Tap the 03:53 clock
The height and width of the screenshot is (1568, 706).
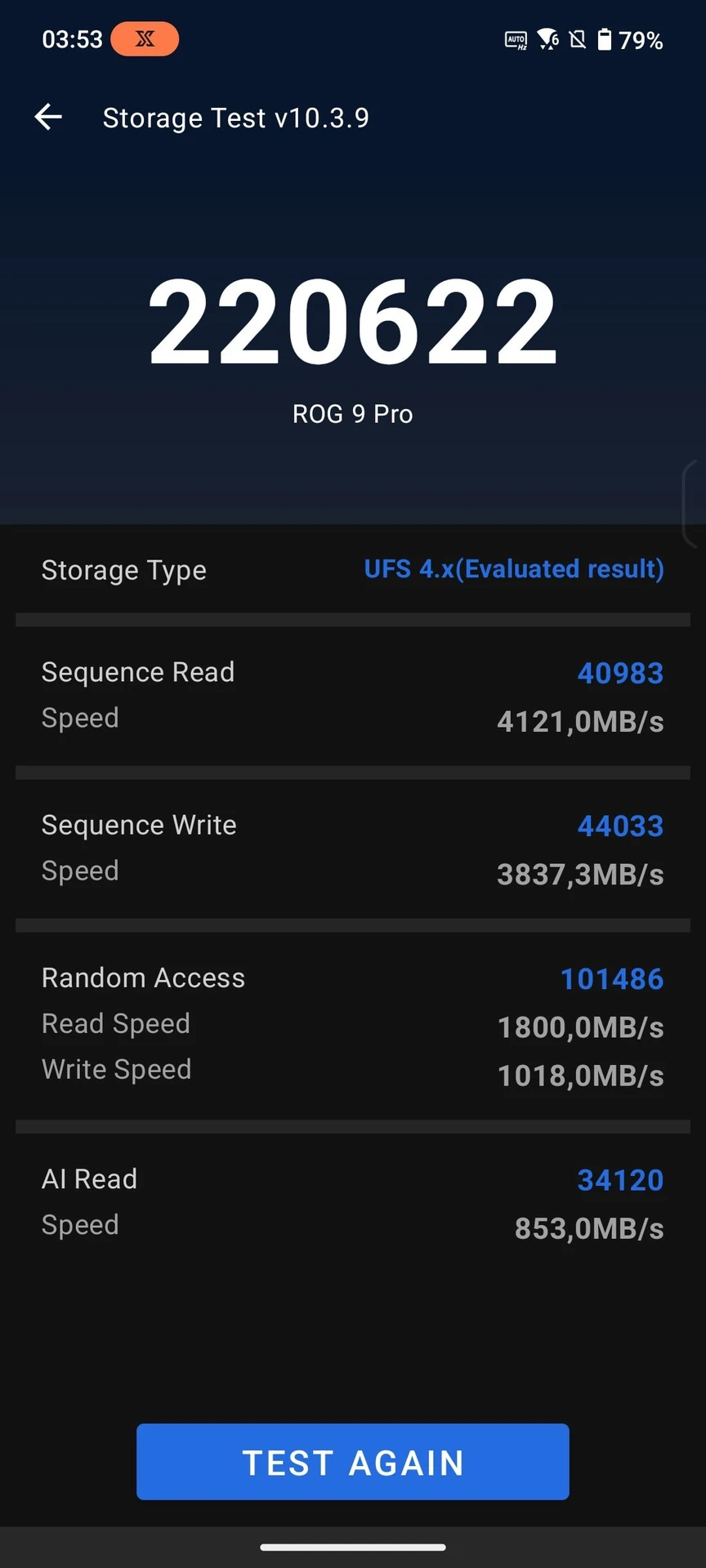[73, 39]
